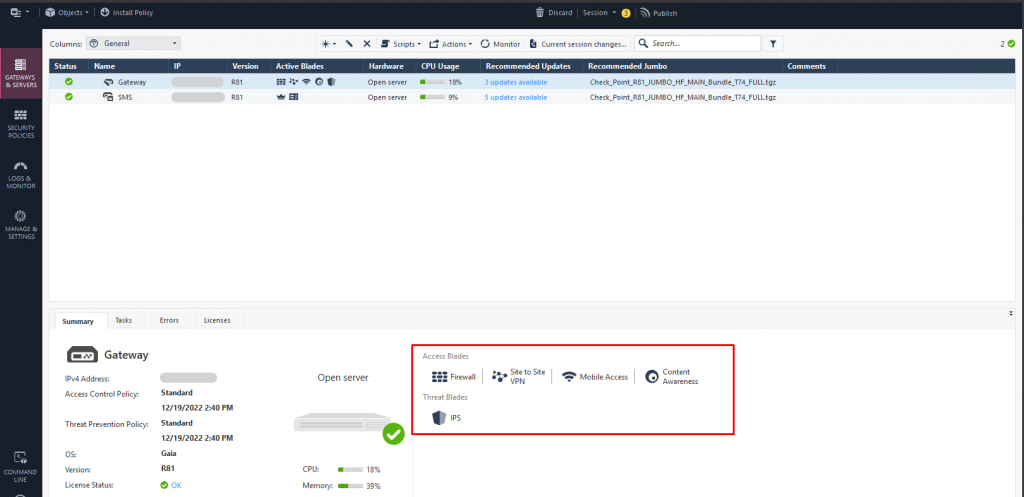Click the delete X icon in the toolbar
This screenshot has height=497, width=1024.
[367, 44]
